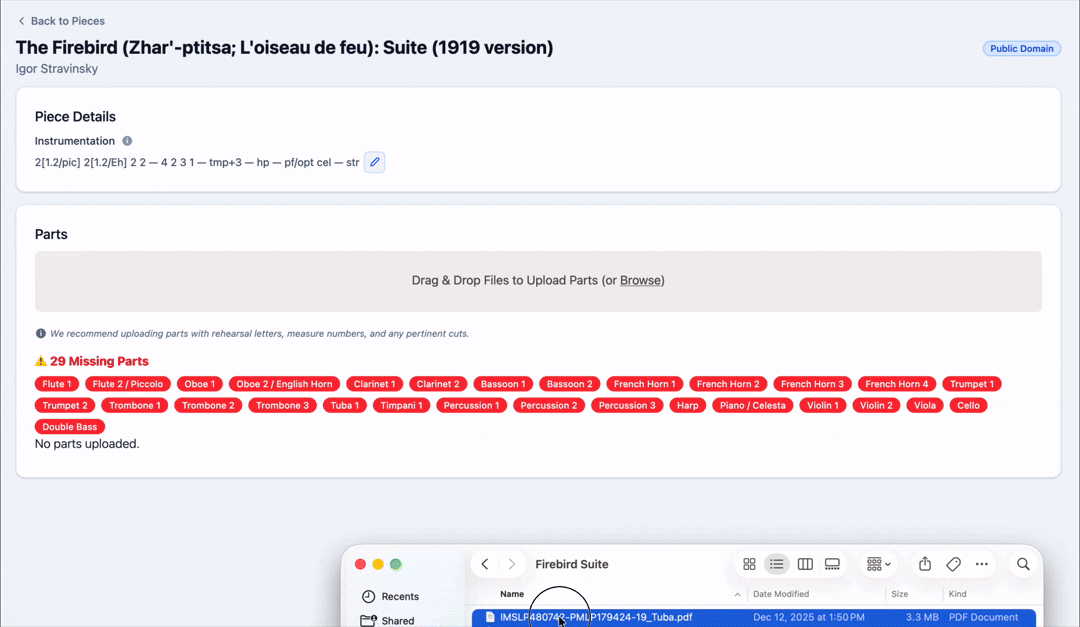The image size is (1080, 627).
Task: Select the Bassoon 1 tag
Action: tap(503, 384)
